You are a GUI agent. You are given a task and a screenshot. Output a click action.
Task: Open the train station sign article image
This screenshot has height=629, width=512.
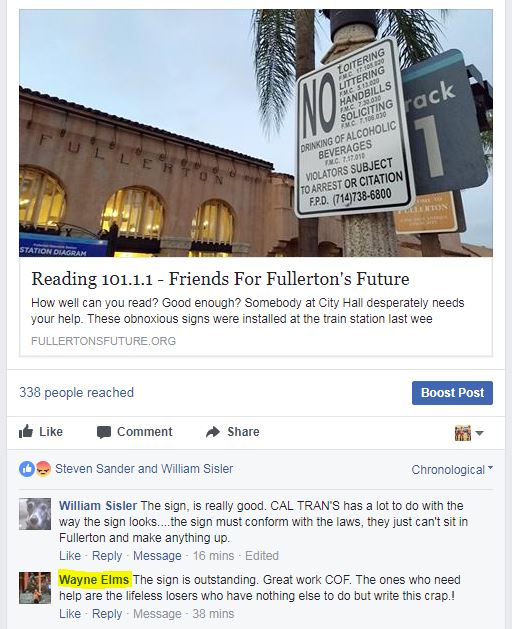(x=256, y=133)
